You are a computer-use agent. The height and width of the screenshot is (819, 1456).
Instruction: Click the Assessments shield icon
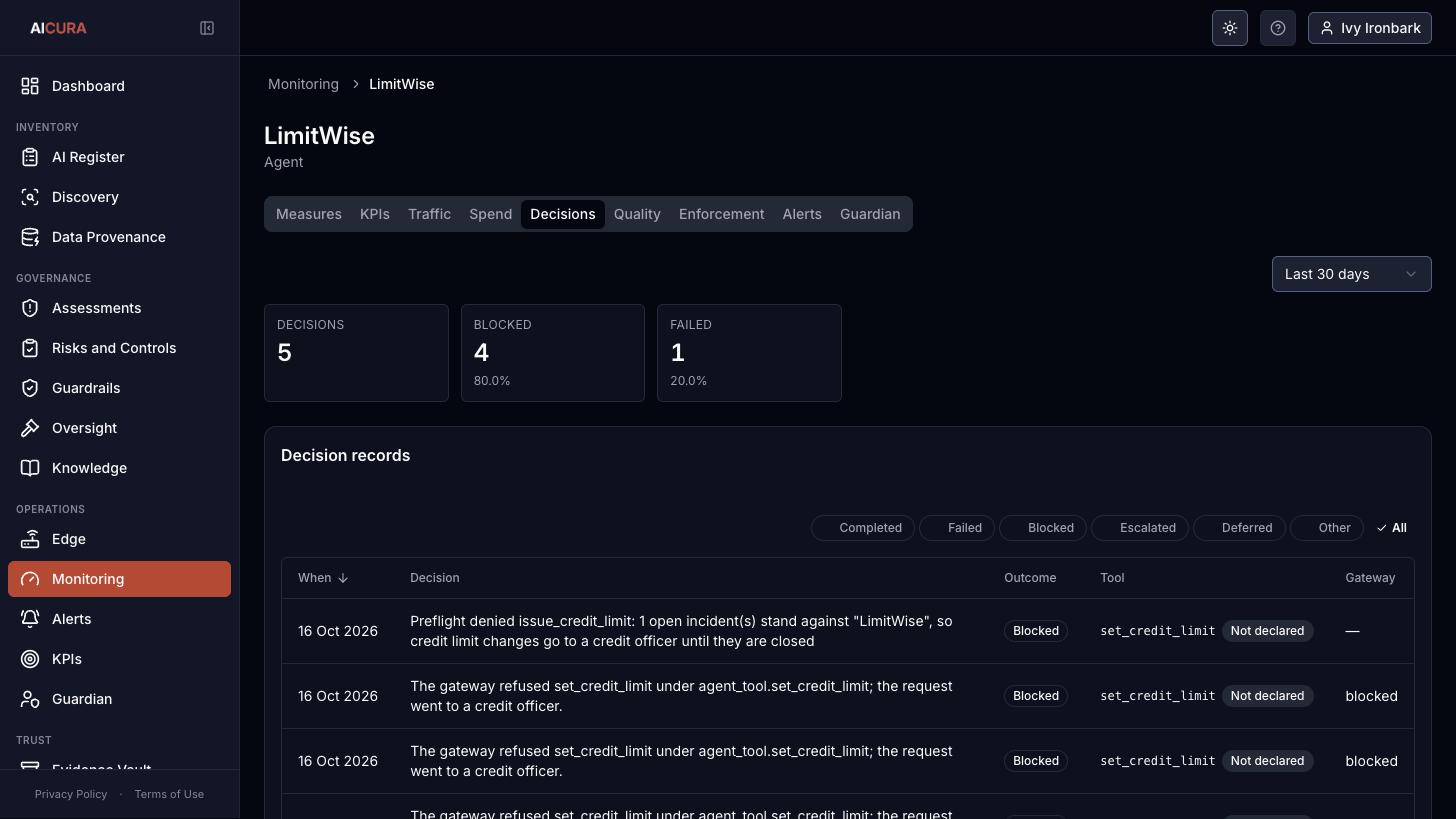(30, 308)
